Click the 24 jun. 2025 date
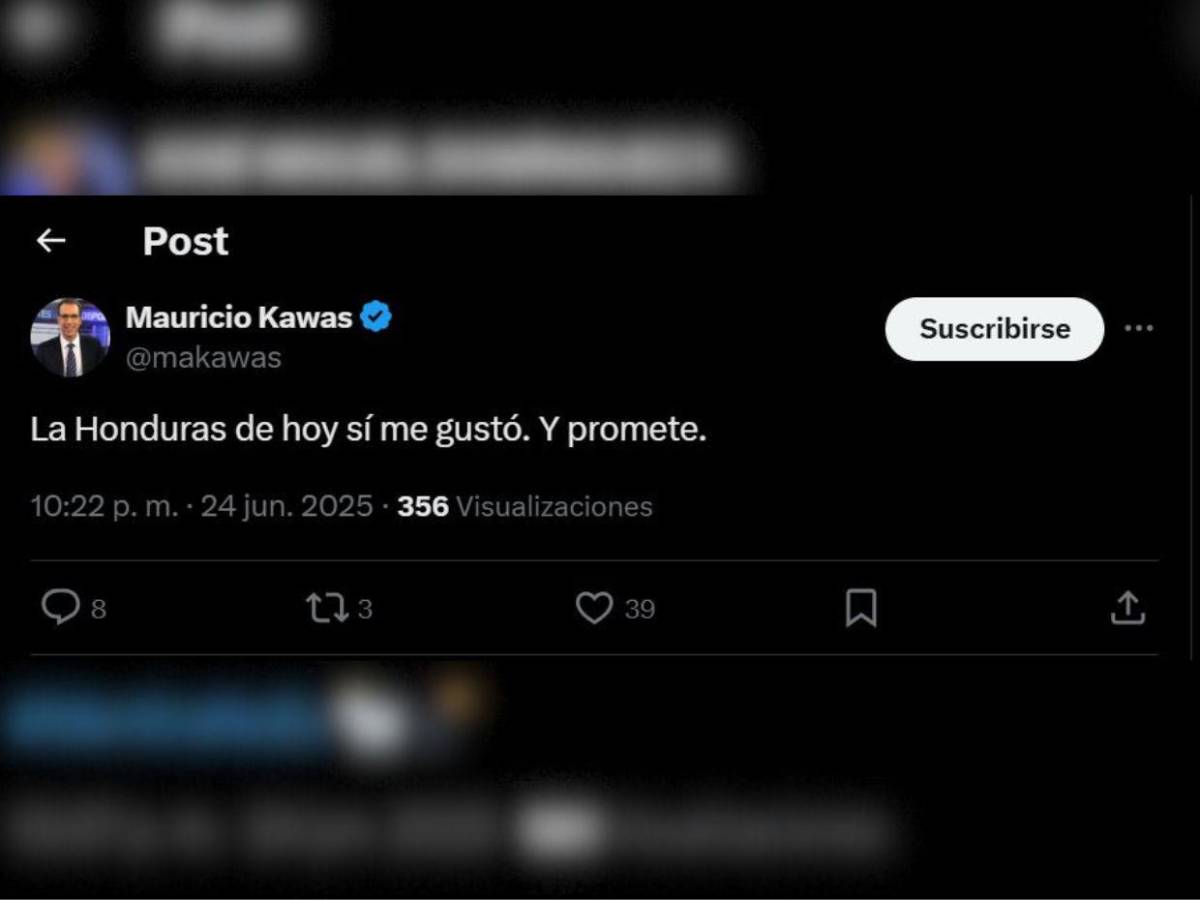The width and height of the screenshot is (1200, 900). 287,507
